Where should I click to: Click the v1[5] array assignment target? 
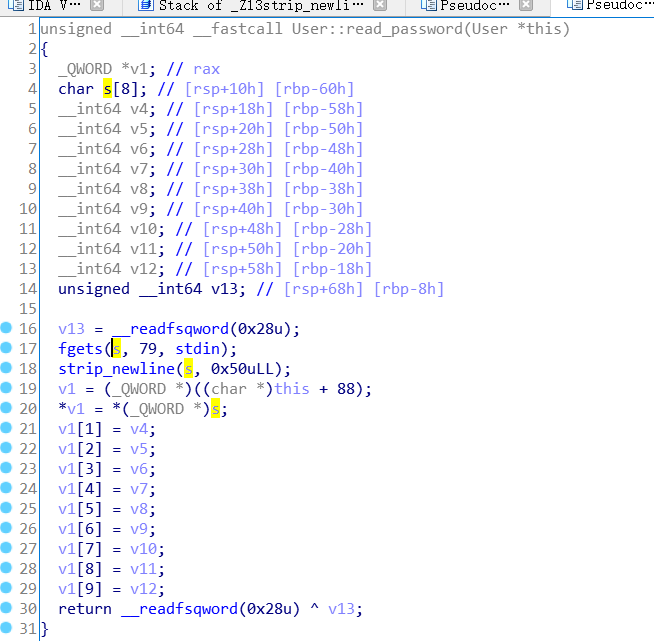tap(80, 509)
